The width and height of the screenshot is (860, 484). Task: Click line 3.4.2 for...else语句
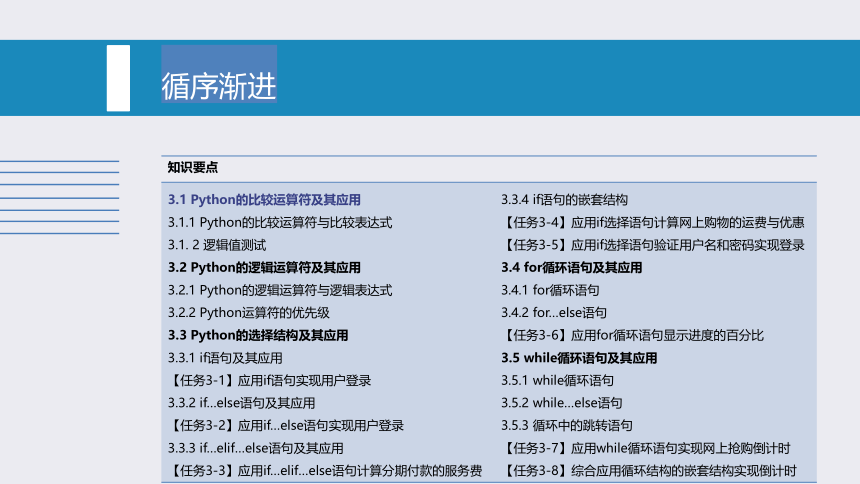(554, 313)
